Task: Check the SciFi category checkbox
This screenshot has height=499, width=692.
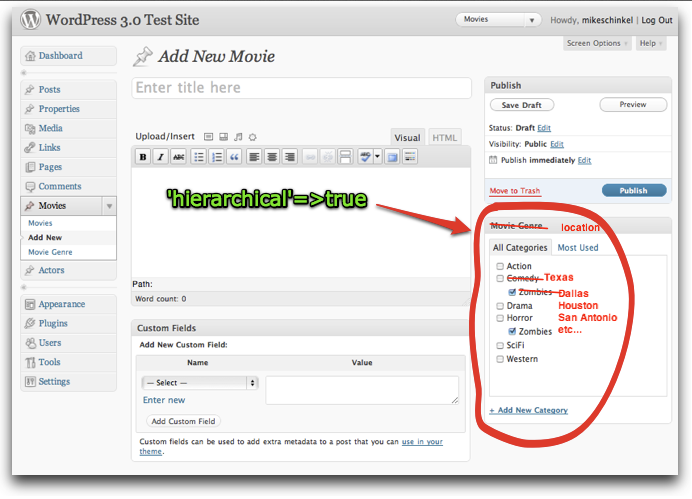Action: point(500,346)
